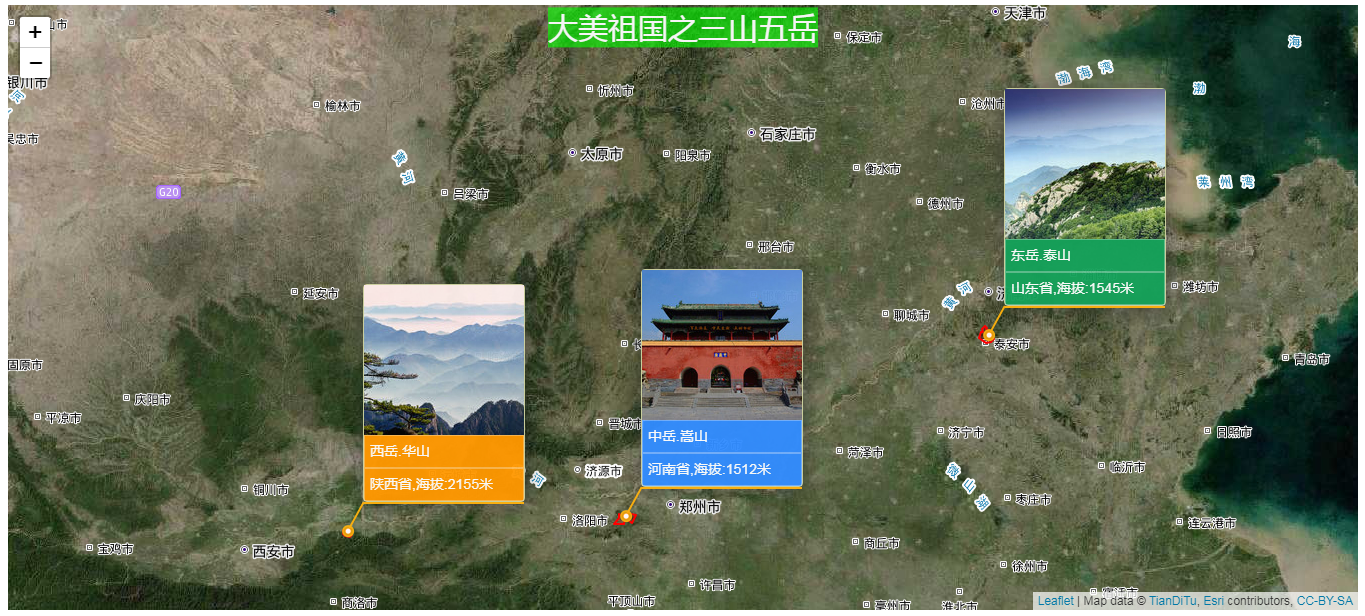Click the 连云港市 city label
The image size is (1365, 616).
(x=1212, y=523)
